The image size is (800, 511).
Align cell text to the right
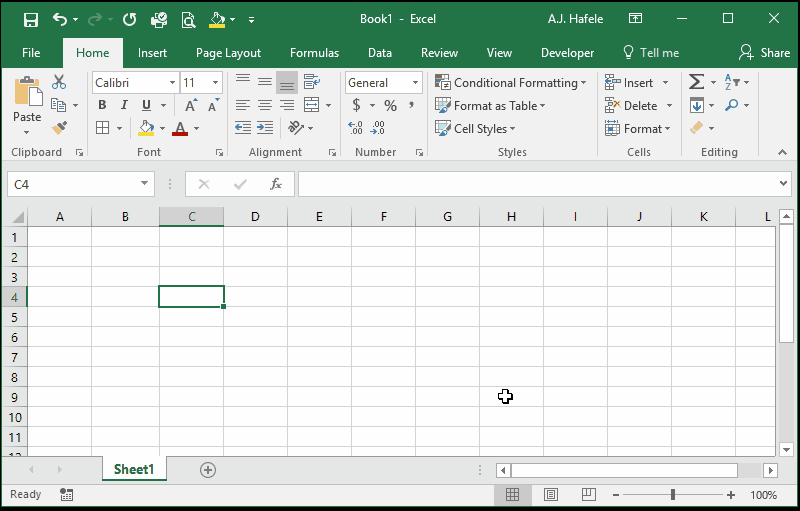[x=287, y=105]
